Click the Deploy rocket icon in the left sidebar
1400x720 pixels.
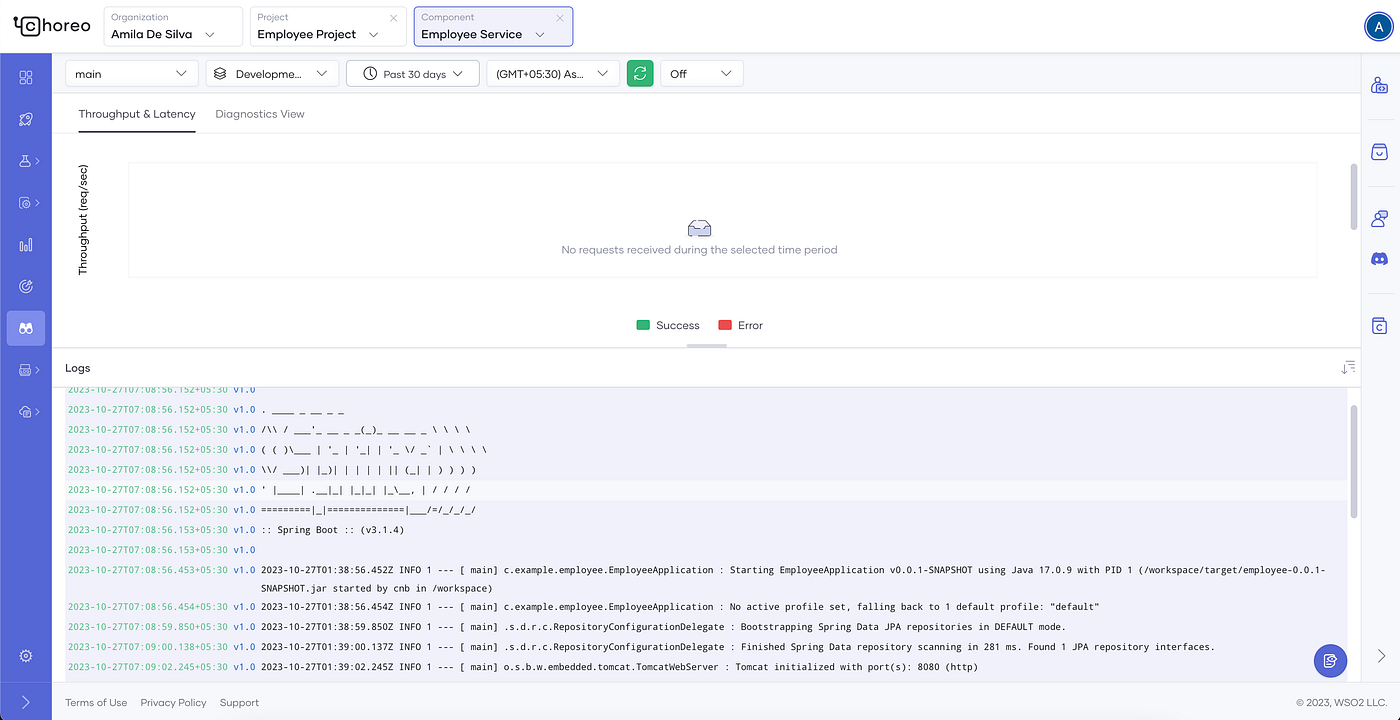point(26,118)
